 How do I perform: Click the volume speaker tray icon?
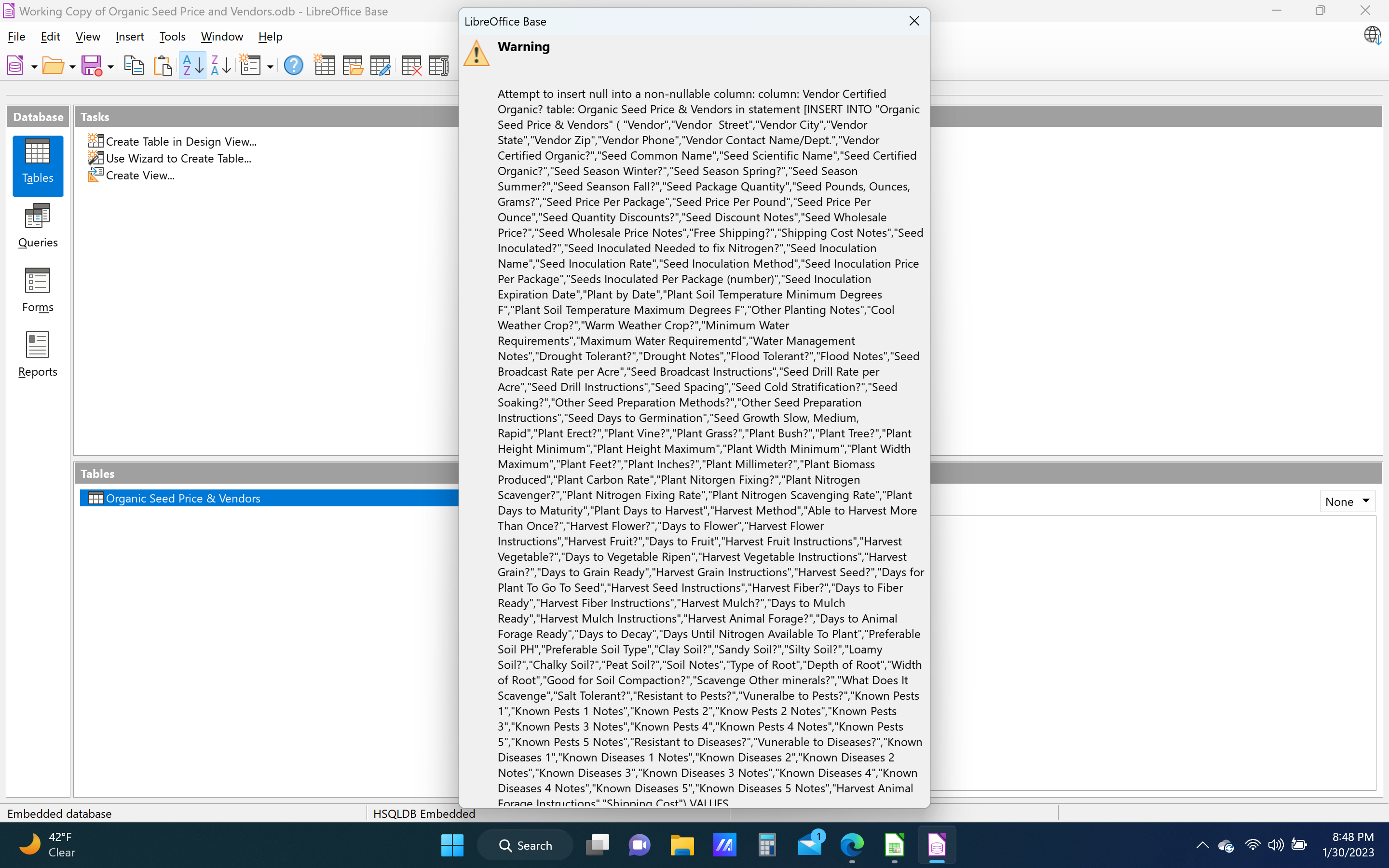click(x=1275, y=845)
